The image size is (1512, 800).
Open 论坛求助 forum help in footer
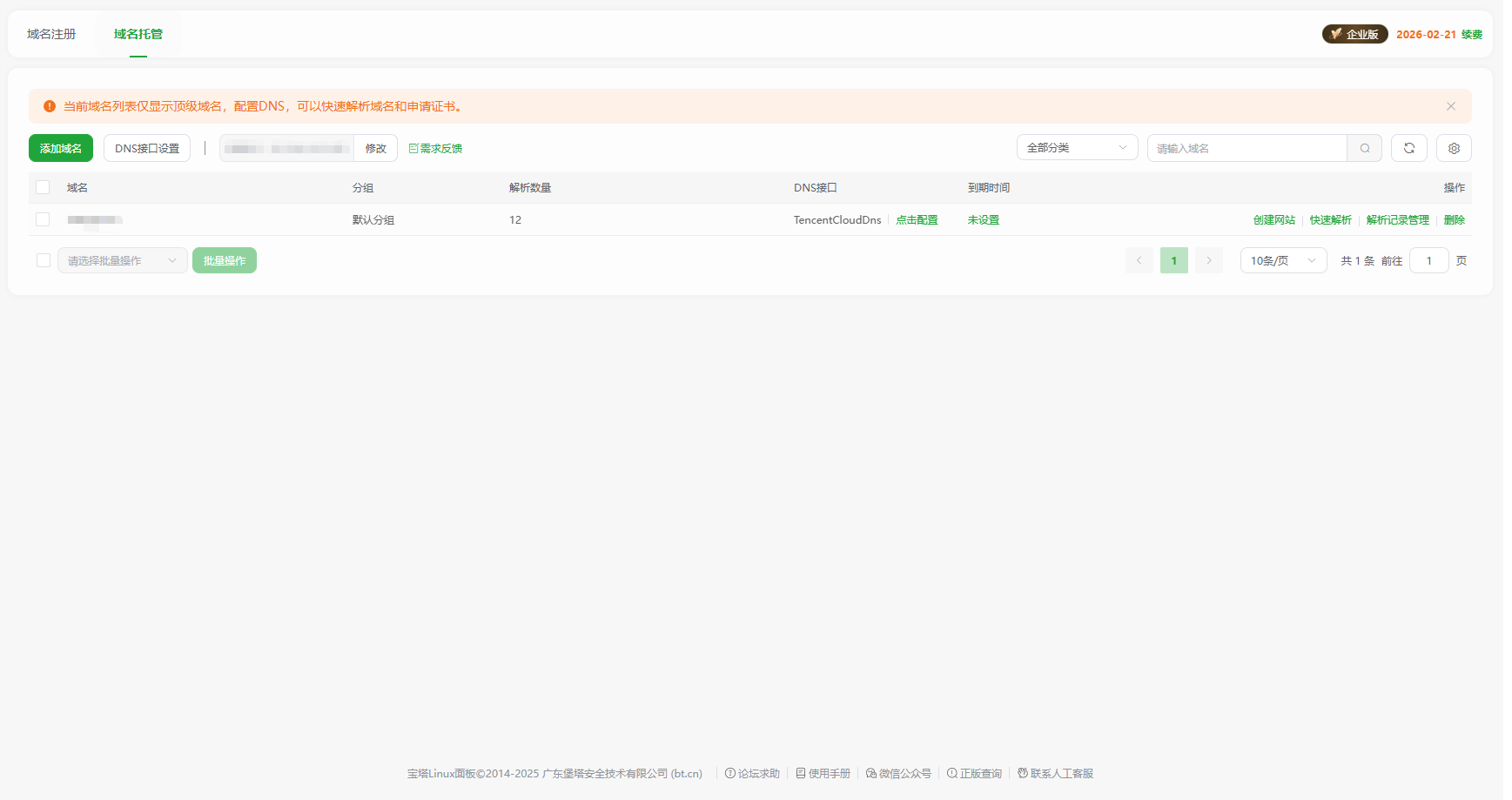752,773
